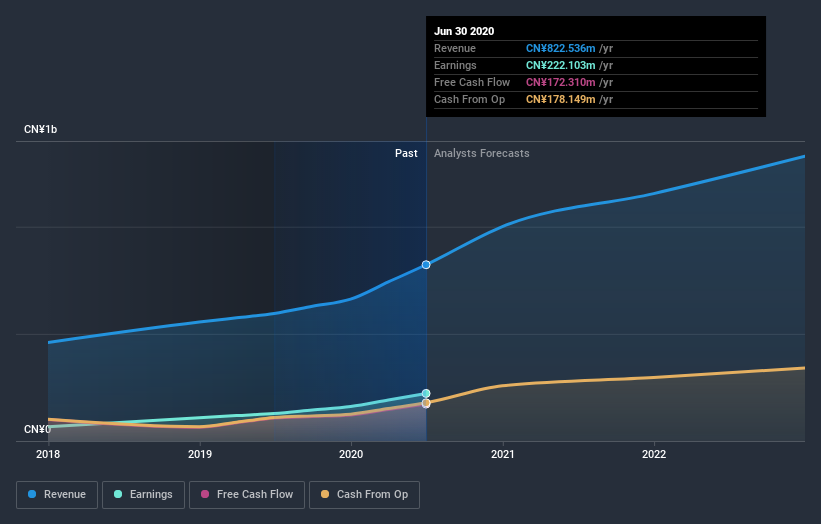Click the CN¥172.310m free cash flow value
Screen dimensions: 821x524
[561, 82]
